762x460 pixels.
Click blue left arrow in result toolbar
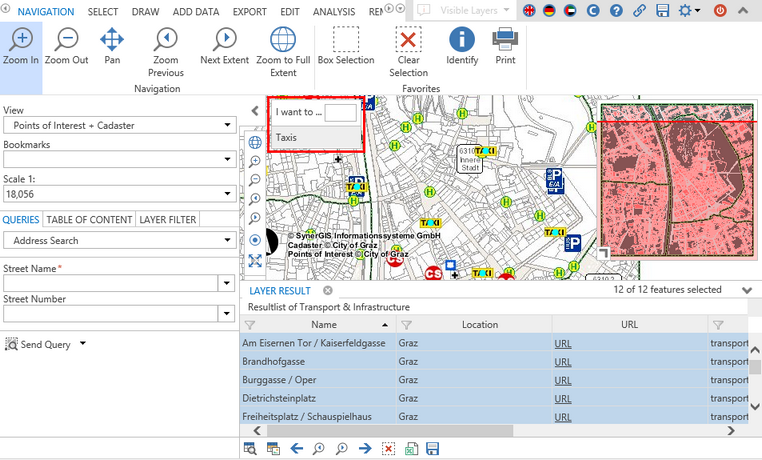click(296, 448)
